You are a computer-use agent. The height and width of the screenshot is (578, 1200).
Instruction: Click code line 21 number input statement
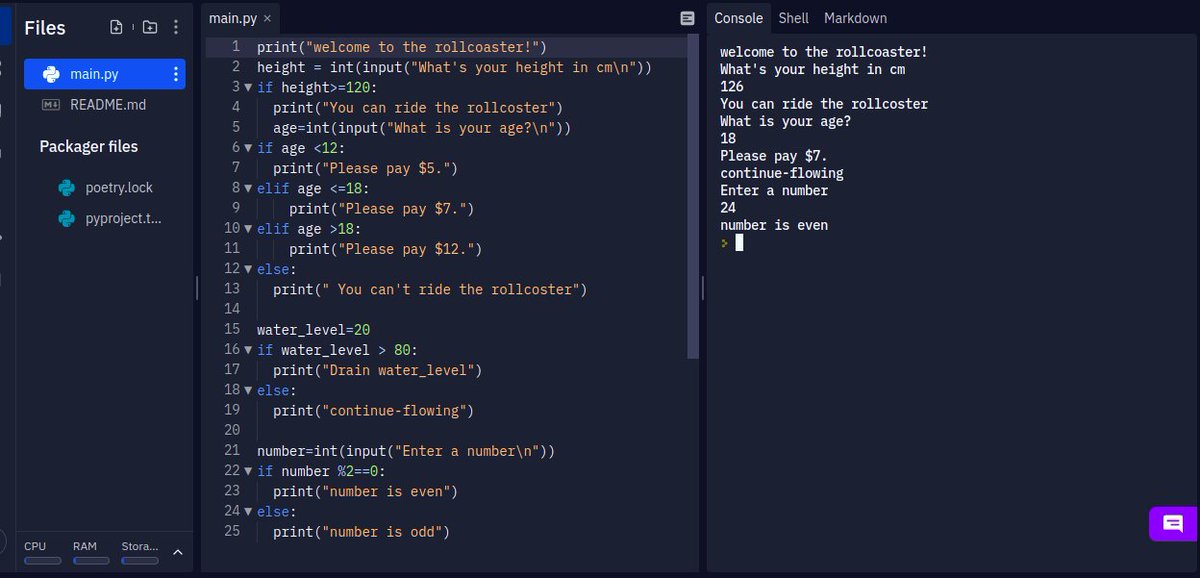pyautogui.click(x=406, y=451)
